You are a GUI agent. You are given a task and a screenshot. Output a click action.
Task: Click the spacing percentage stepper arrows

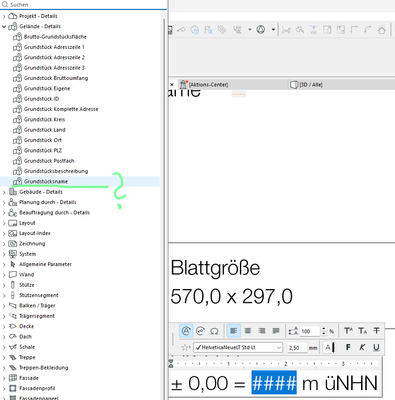tap(324, 331)
